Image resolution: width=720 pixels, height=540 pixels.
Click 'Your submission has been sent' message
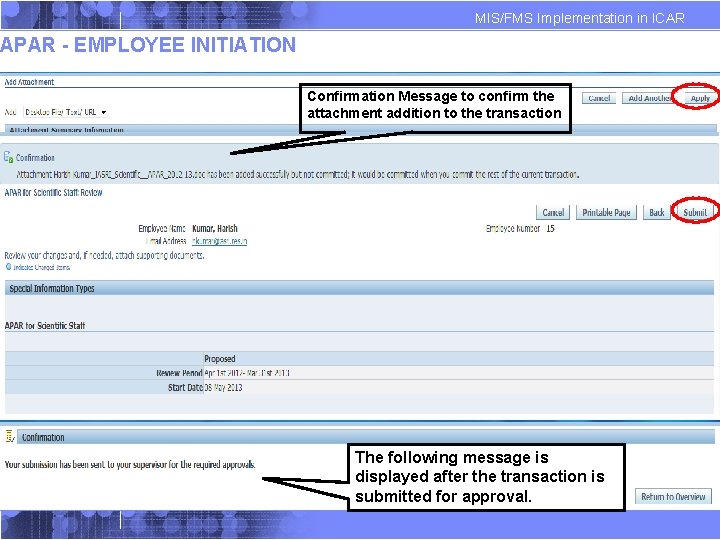[x=130, y=464]
